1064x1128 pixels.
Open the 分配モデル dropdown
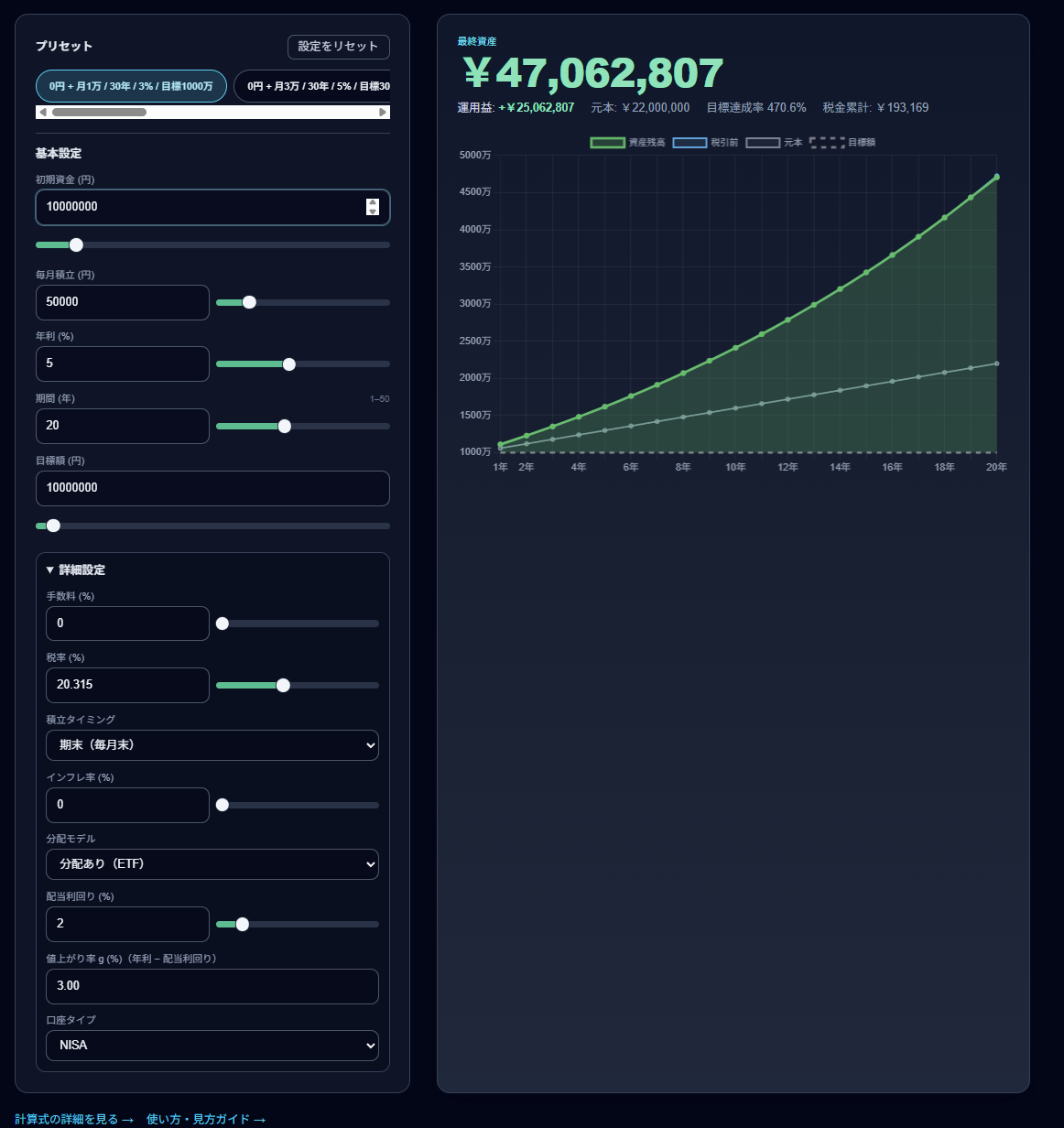pos(212,864)
